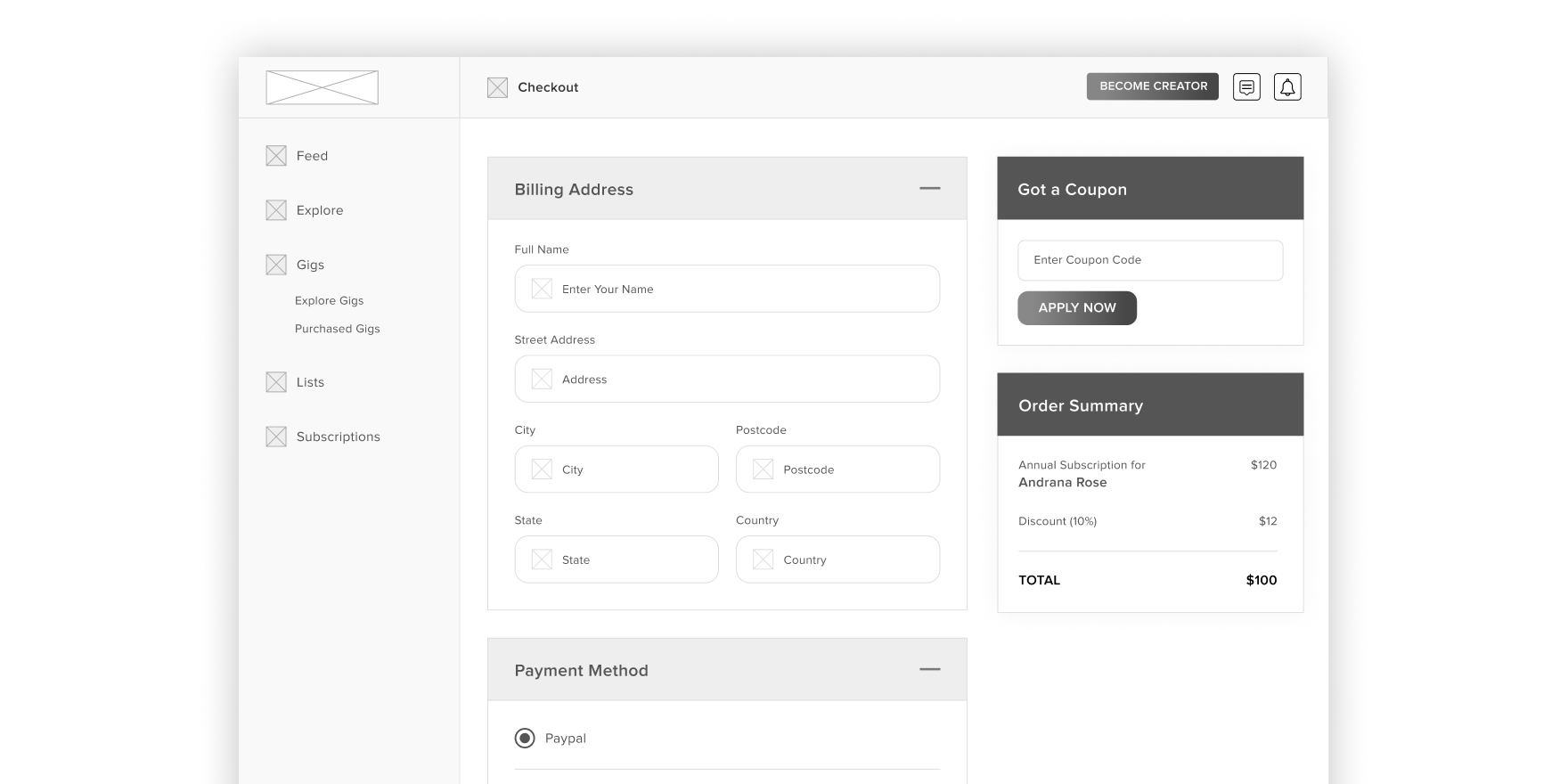Click the logo placeholder in the sidebar
Viewport: 1568px width, 784px height.
coord(322,87)
